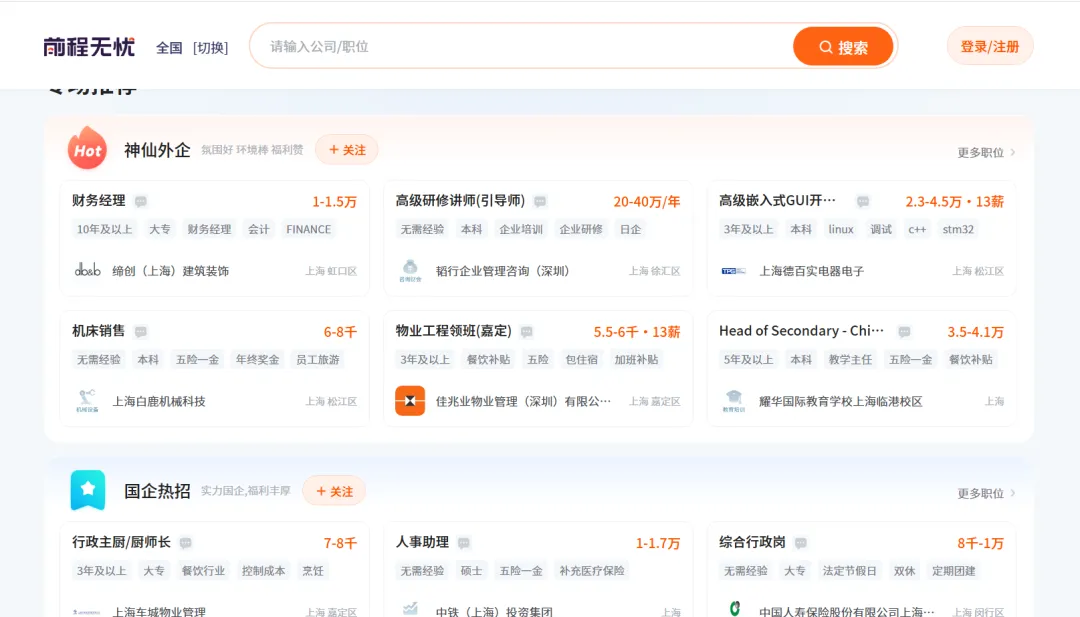Click company name 缔创（上海）建筑装饰
1080x617 pixels.
click(171, 271)
